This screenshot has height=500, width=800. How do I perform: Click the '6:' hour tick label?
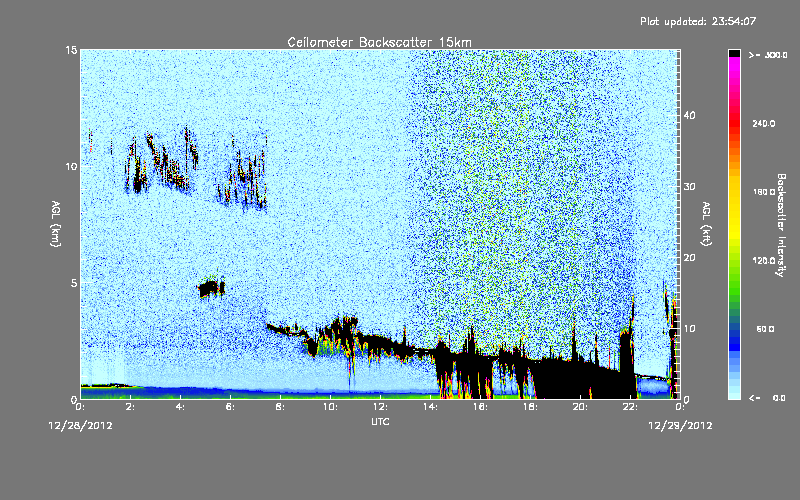click(x=230, y=407)
